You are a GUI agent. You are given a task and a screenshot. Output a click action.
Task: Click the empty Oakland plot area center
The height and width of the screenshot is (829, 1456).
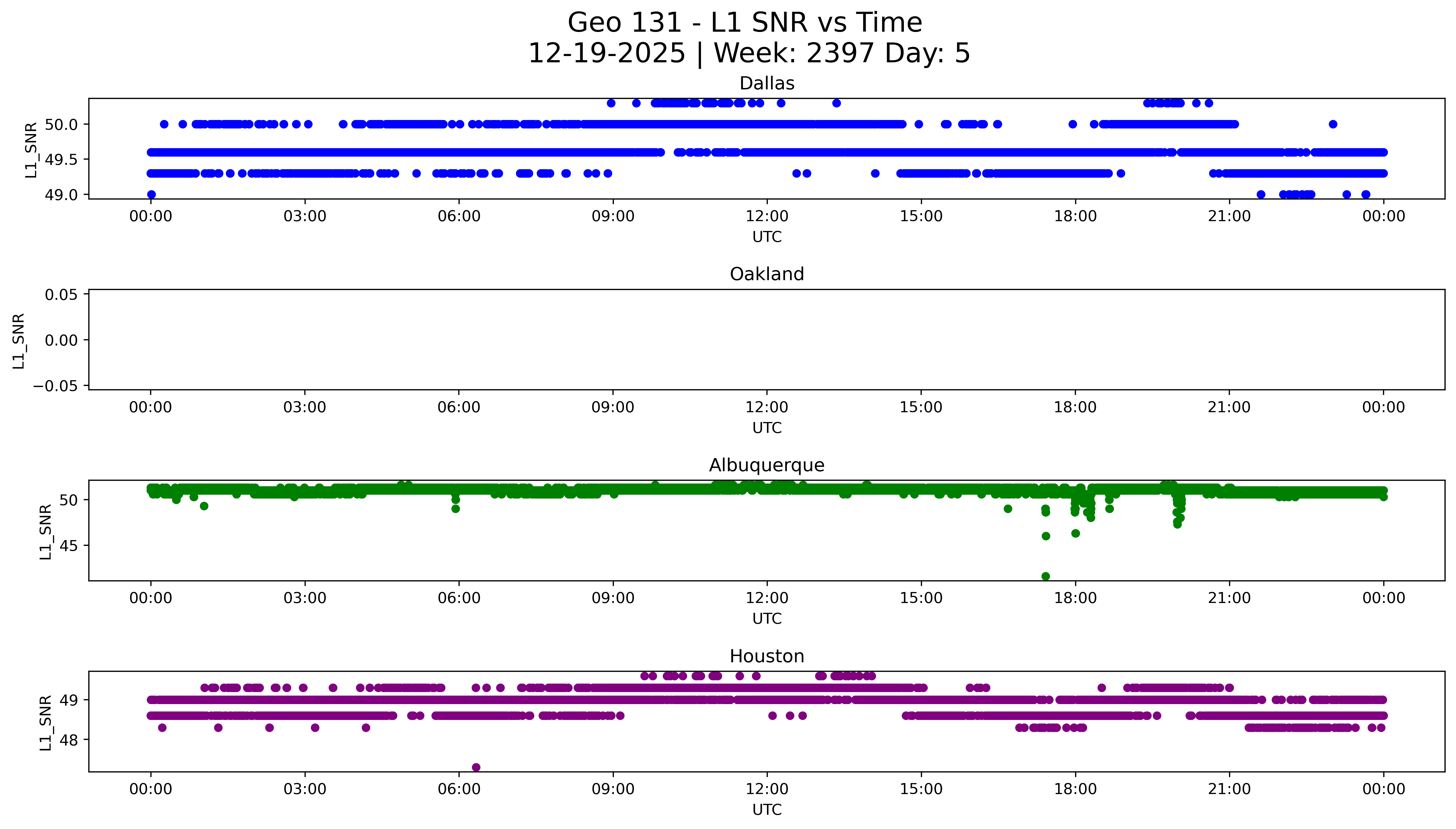766,340
